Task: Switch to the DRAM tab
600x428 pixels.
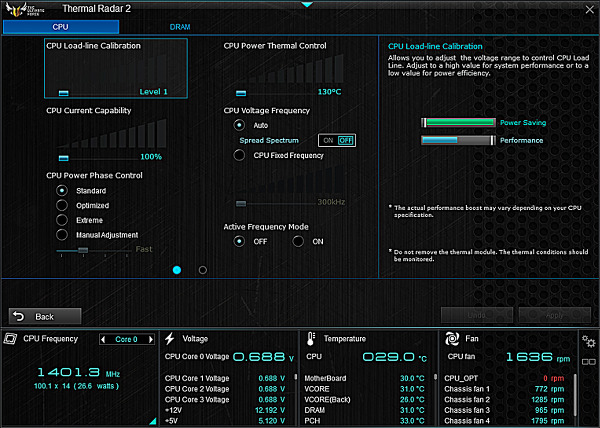Action: (180, 27)
